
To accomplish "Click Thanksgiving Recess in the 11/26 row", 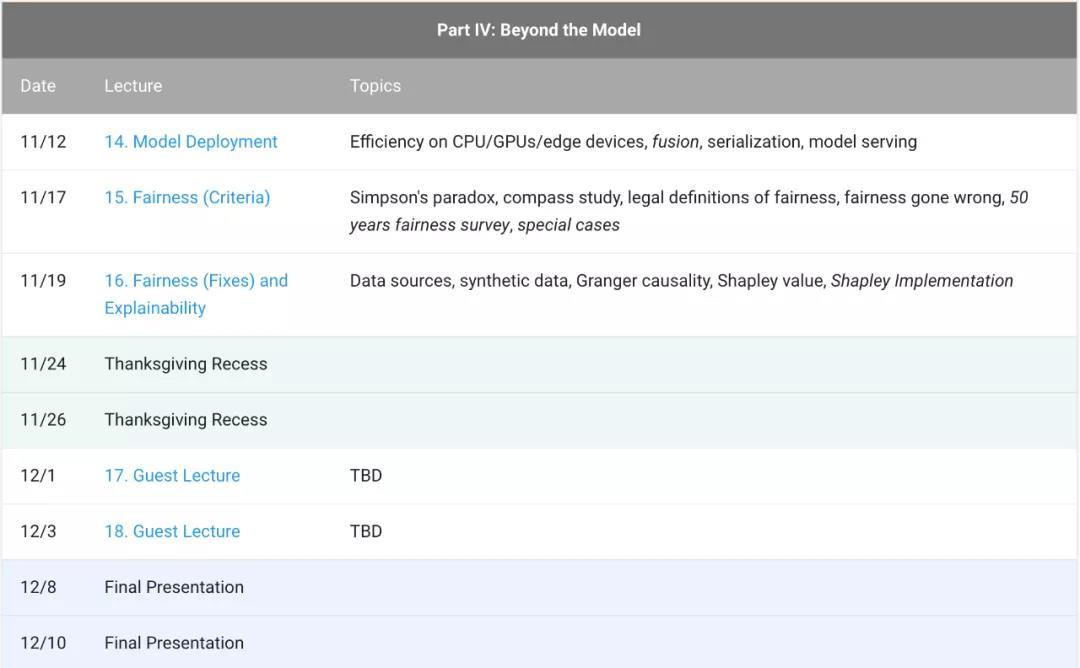I will [186, 420].
